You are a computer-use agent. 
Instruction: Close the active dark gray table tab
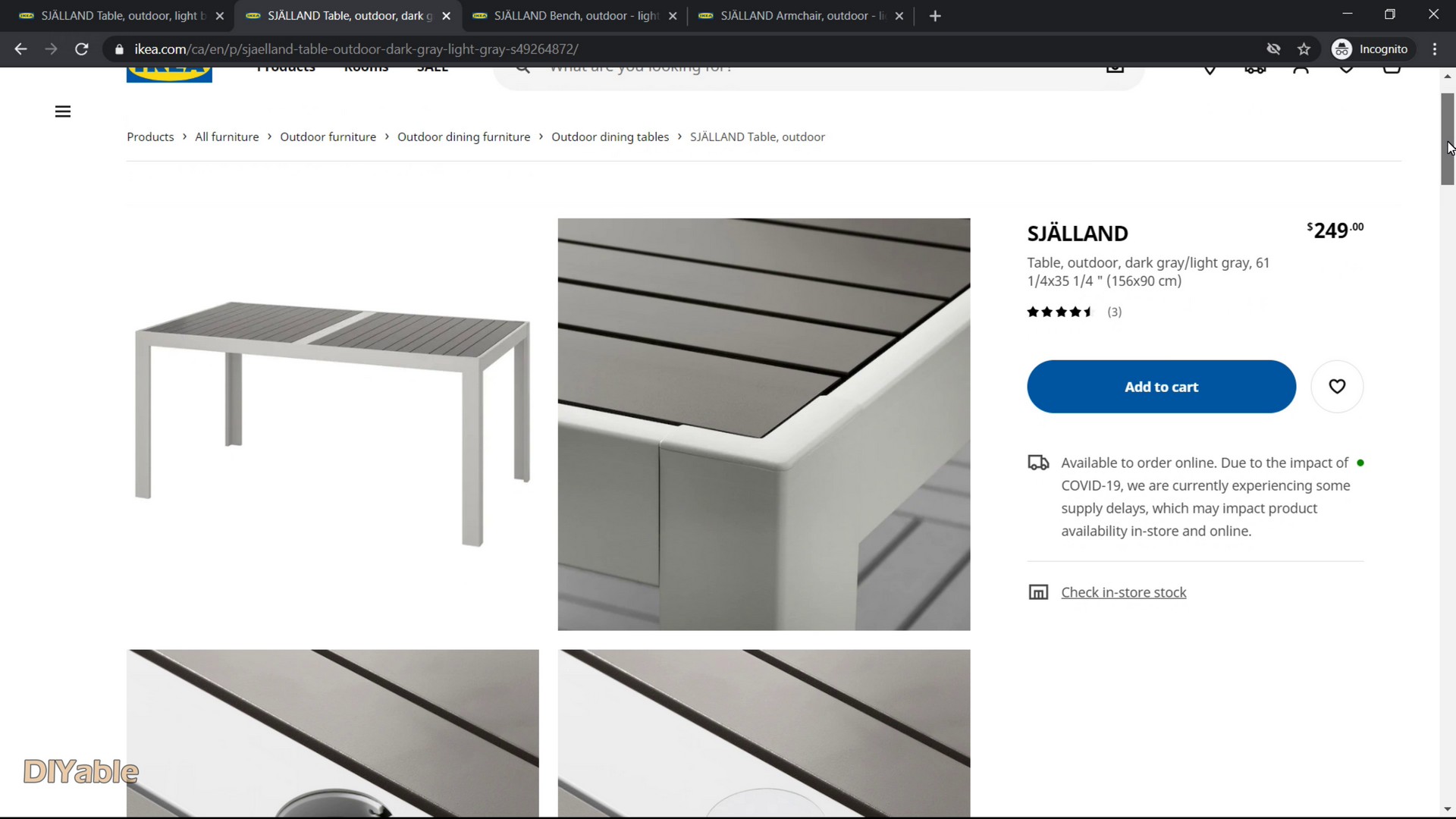tap(447, 16)
